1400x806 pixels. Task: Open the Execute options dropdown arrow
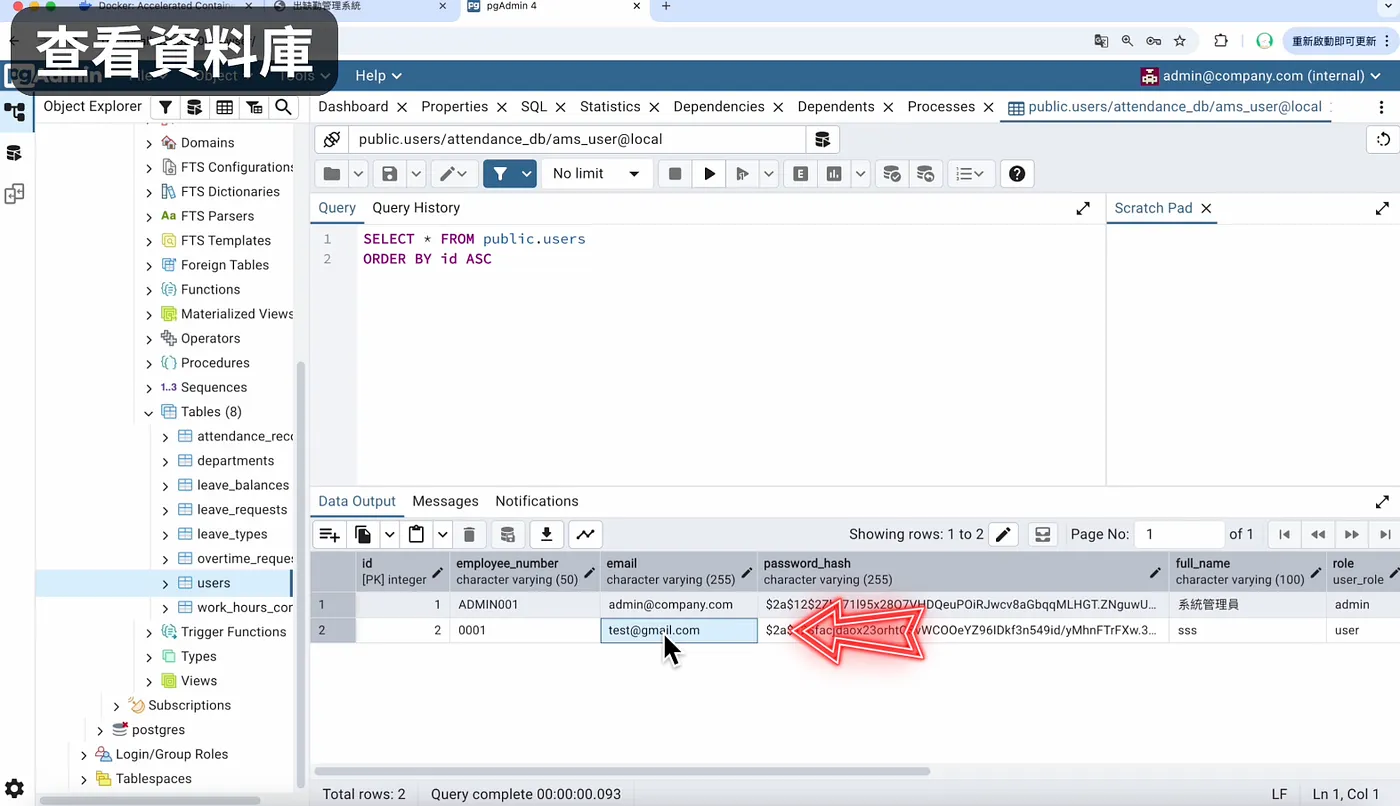click(768, 174)
